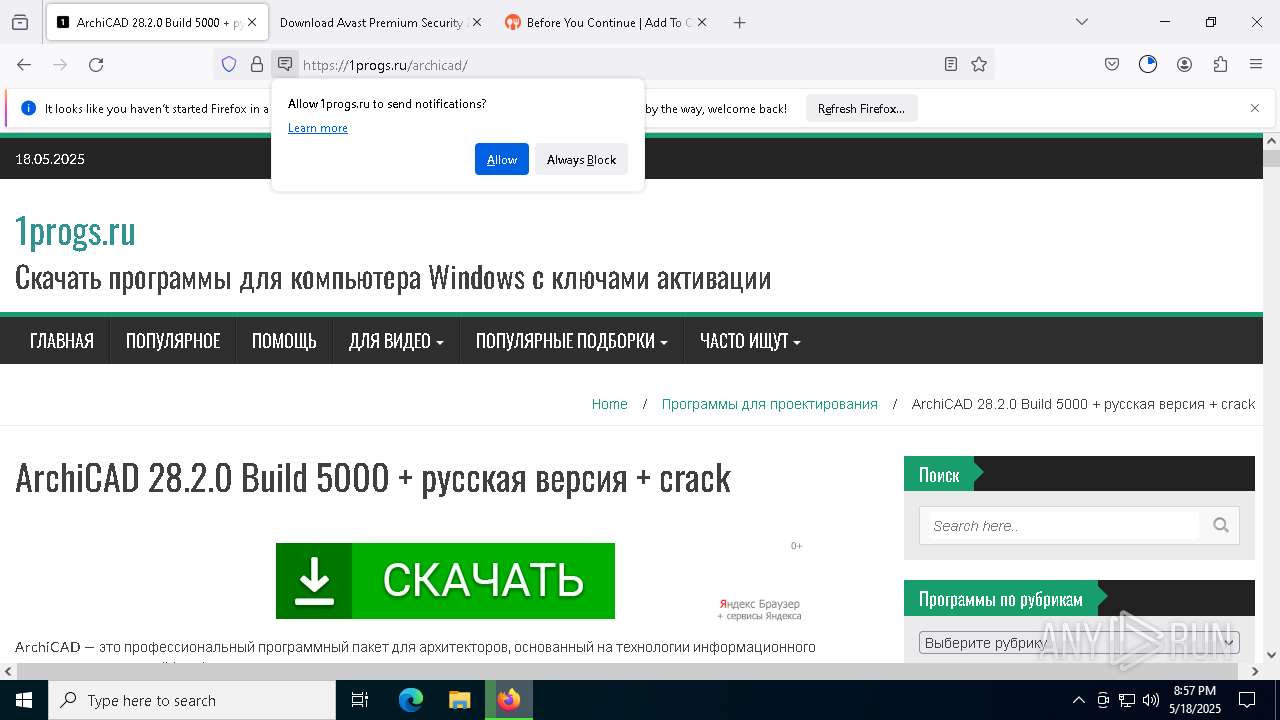Launch Microsoft Edge from taskbar
The height and width of the screenshot is (720, 1280).
[x=411, y=700]
